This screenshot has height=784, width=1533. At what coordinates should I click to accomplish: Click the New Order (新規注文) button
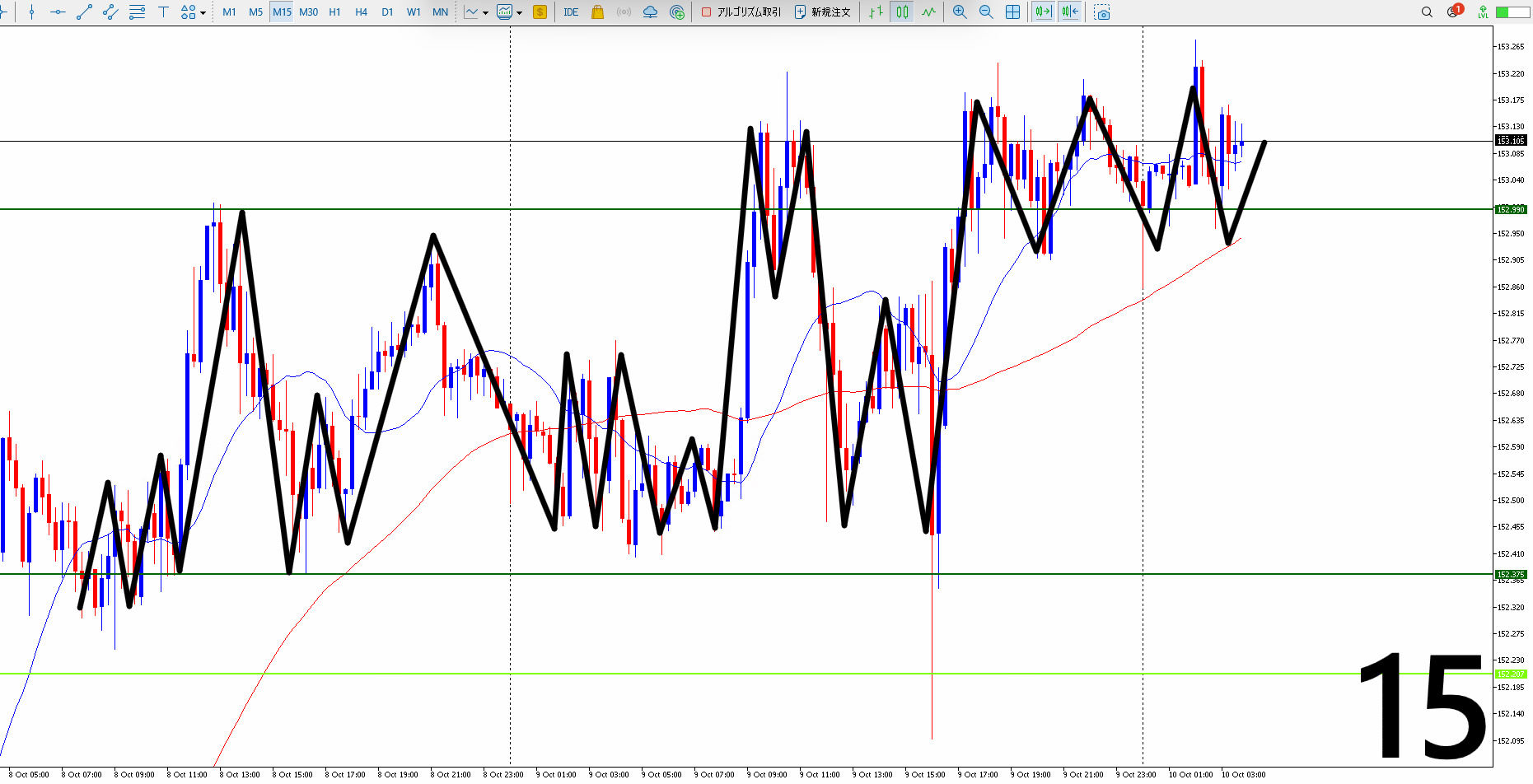pyautogui.click(x=822, y=12)
